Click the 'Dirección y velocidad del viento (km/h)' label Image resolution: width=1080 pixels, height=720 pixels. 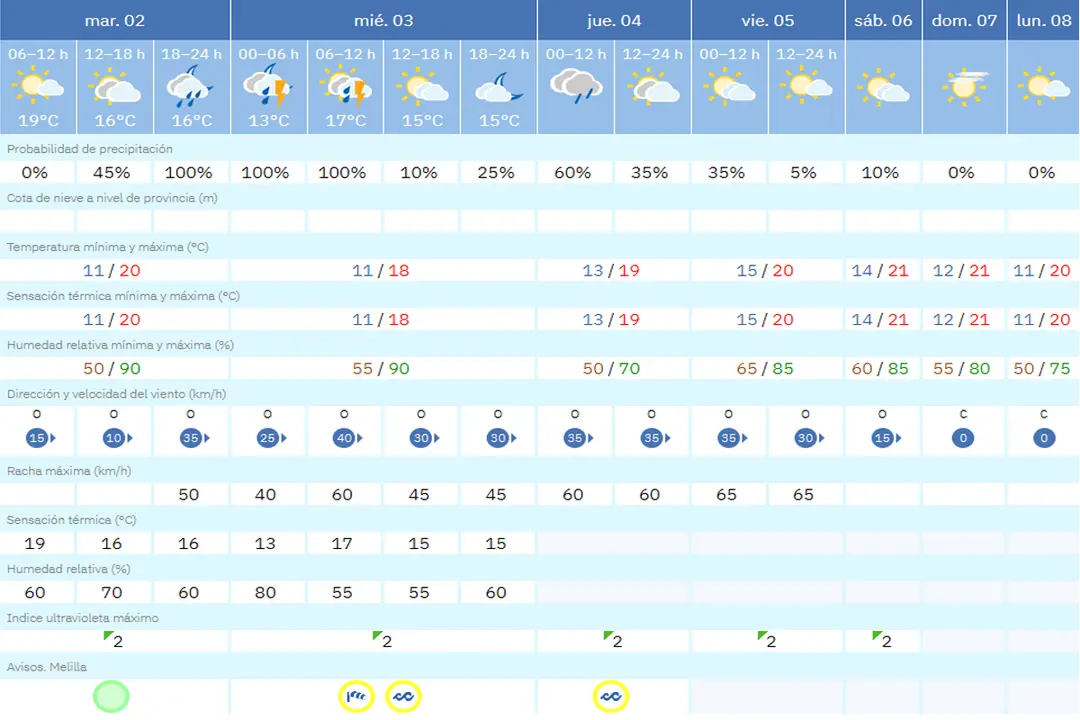[x=116, y=393]
